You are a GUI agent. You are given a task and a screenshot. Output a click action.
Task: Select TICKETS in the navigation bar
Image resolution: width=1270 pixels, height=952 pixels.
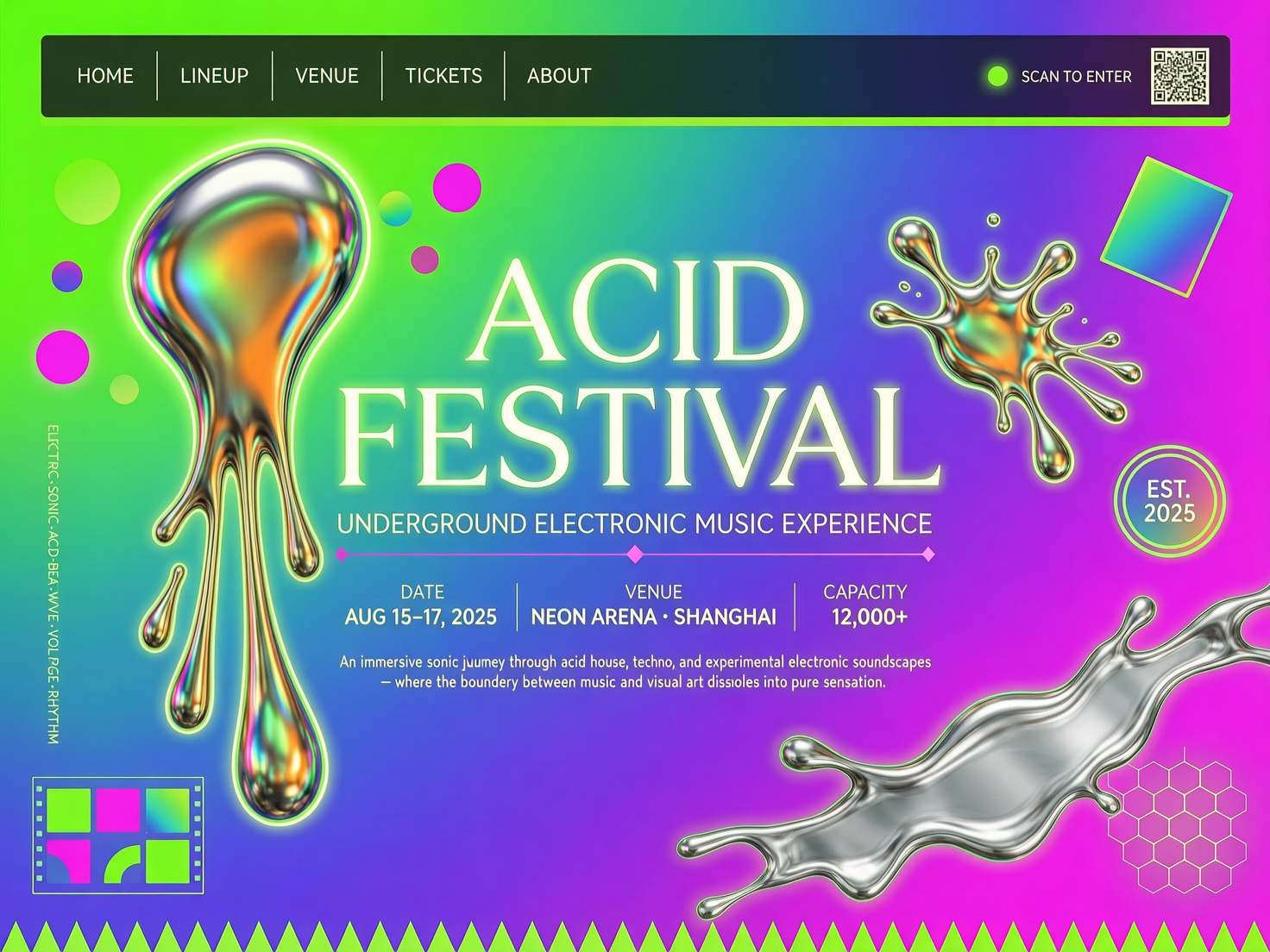443,76
